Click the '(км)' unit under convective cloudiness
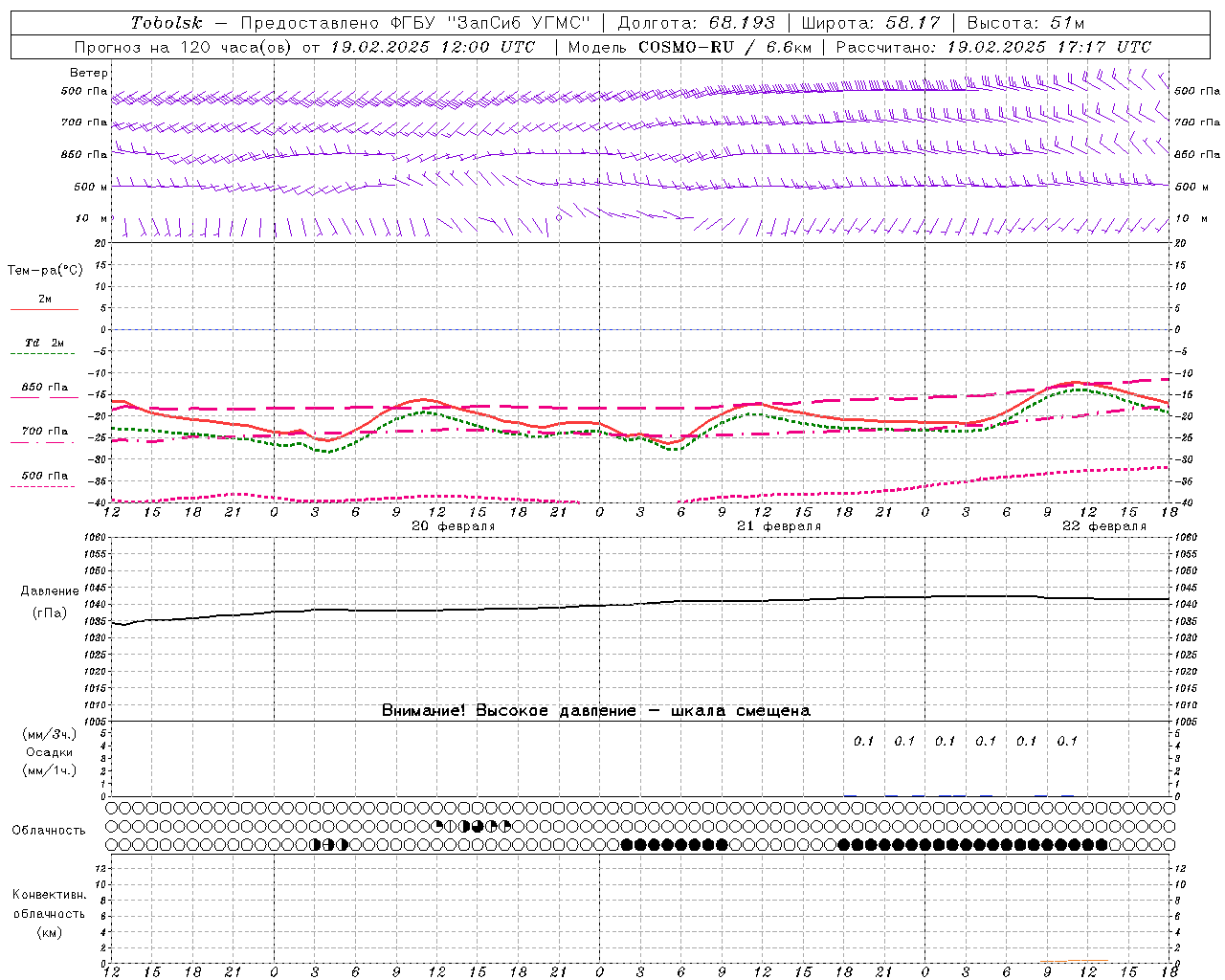Viewport: 1225px width, 980px height. pos(49,932)
